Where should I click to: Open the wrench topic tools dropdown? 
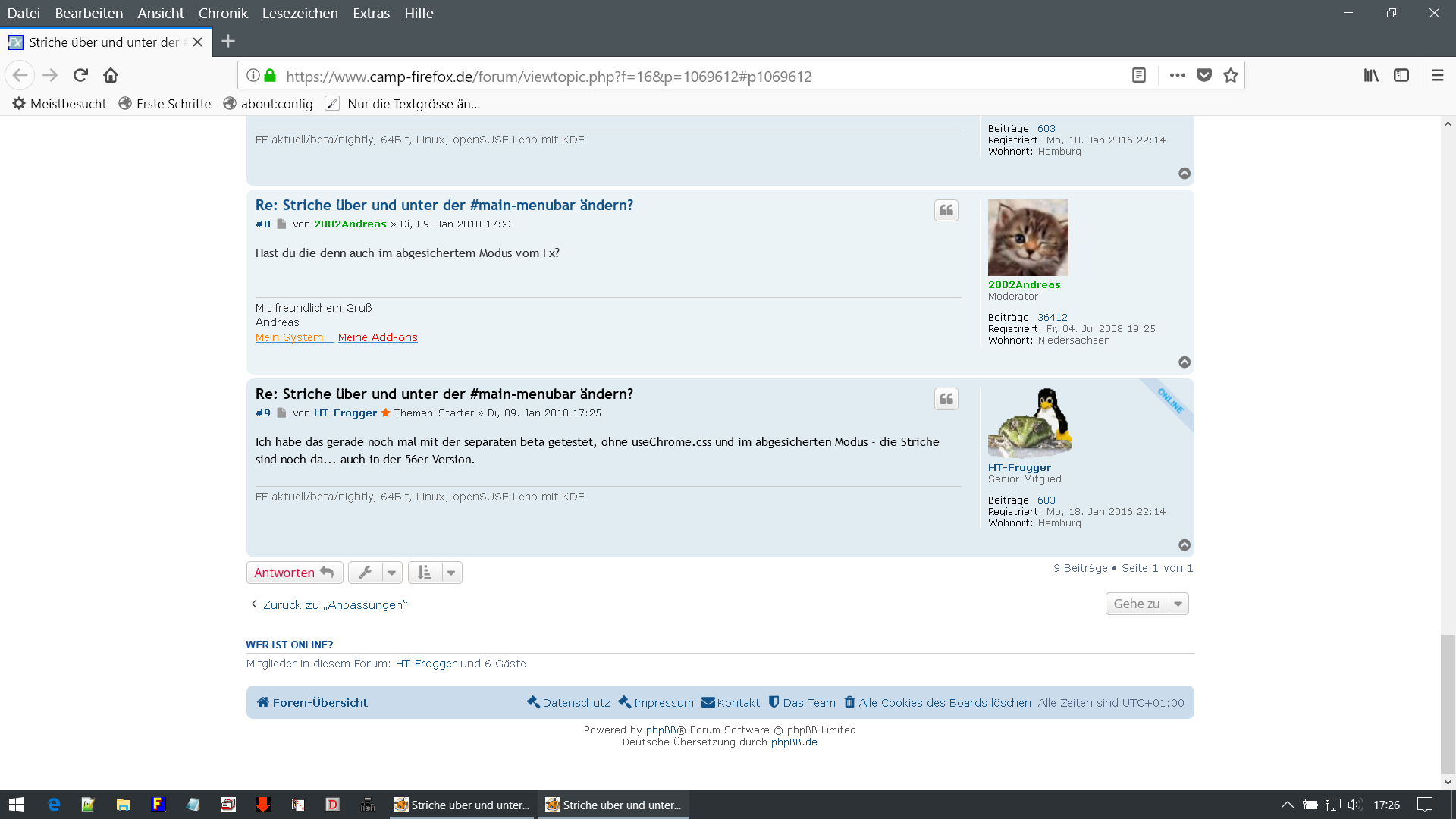click(x=375, y=573)
